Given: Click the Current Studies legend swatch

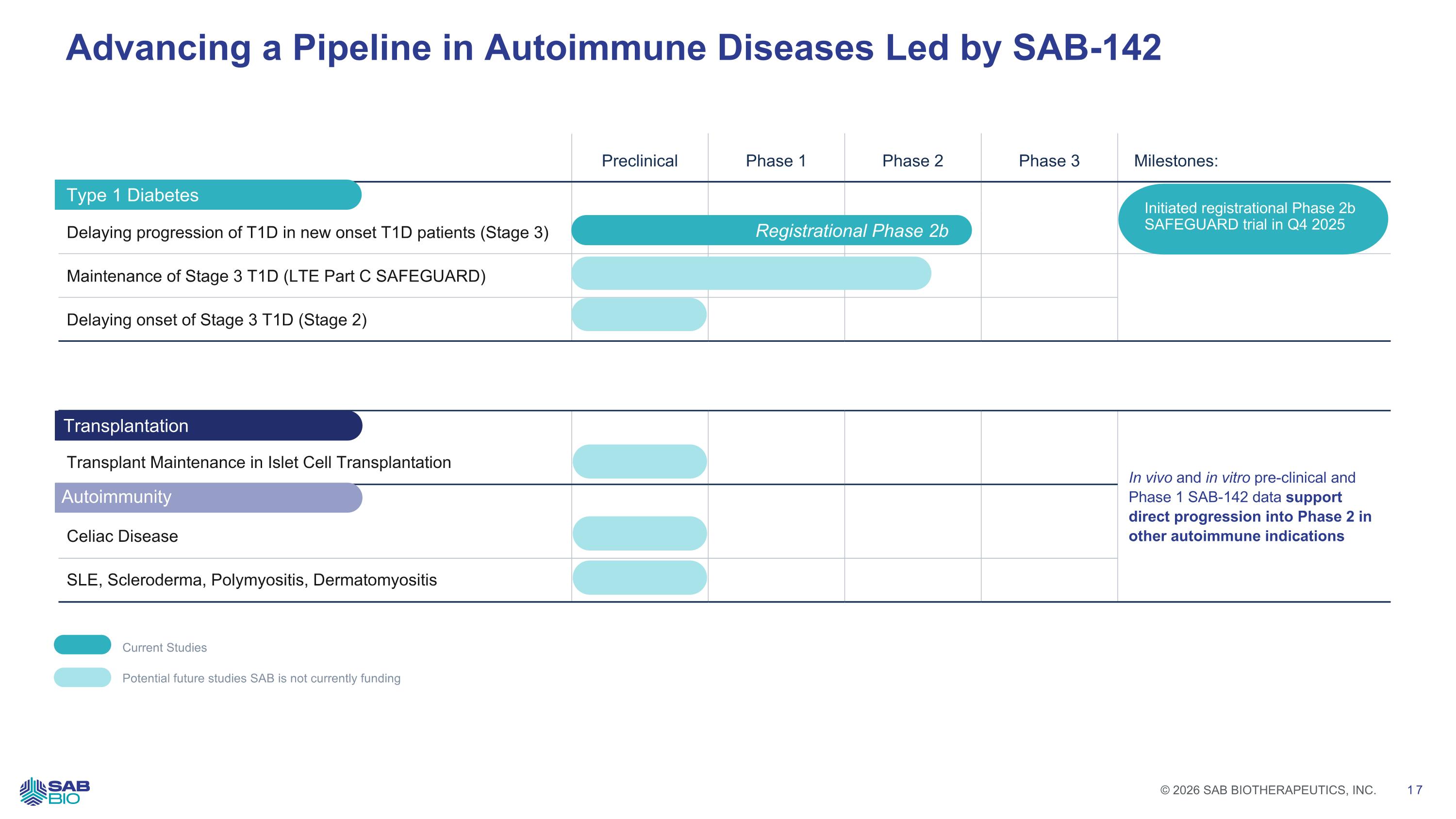Looking at the screenshot, I should click(x=83, y=645).
